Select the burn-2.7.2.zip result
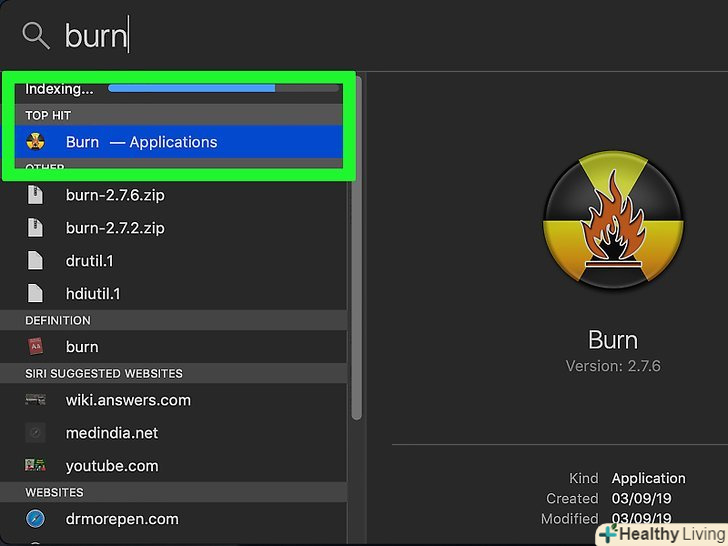The height and width of the screenshot is (546, 728). tap(173, 228)
